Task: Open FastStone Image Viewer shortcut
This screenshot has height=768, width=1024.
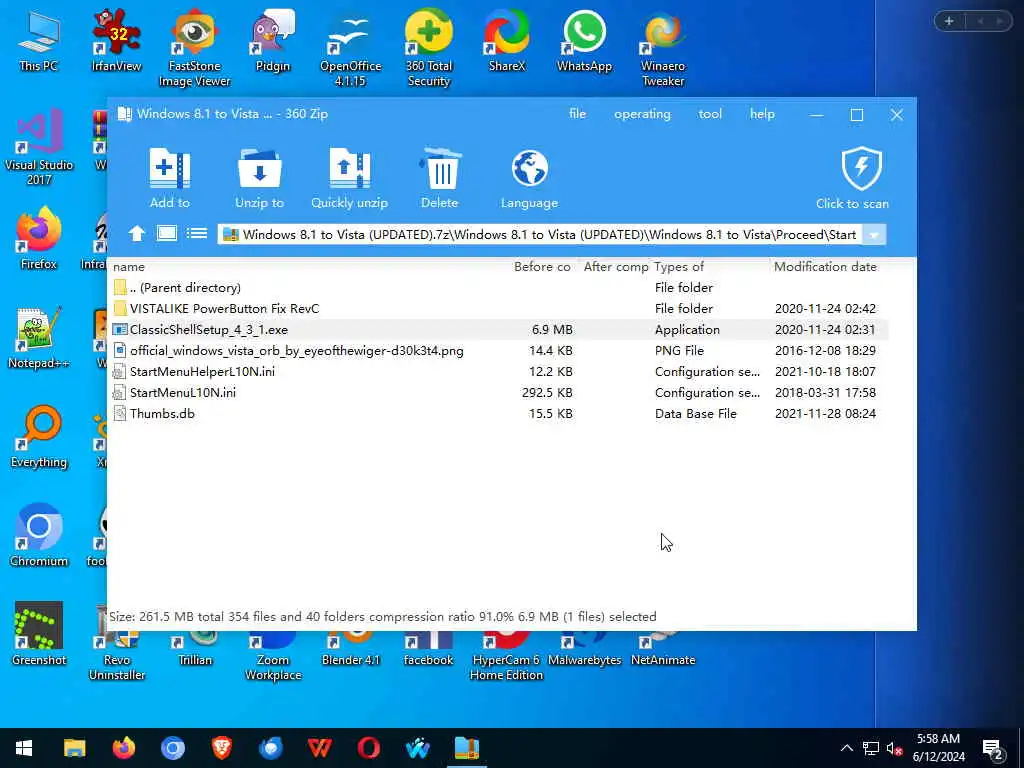Action: tap(195, 48)
